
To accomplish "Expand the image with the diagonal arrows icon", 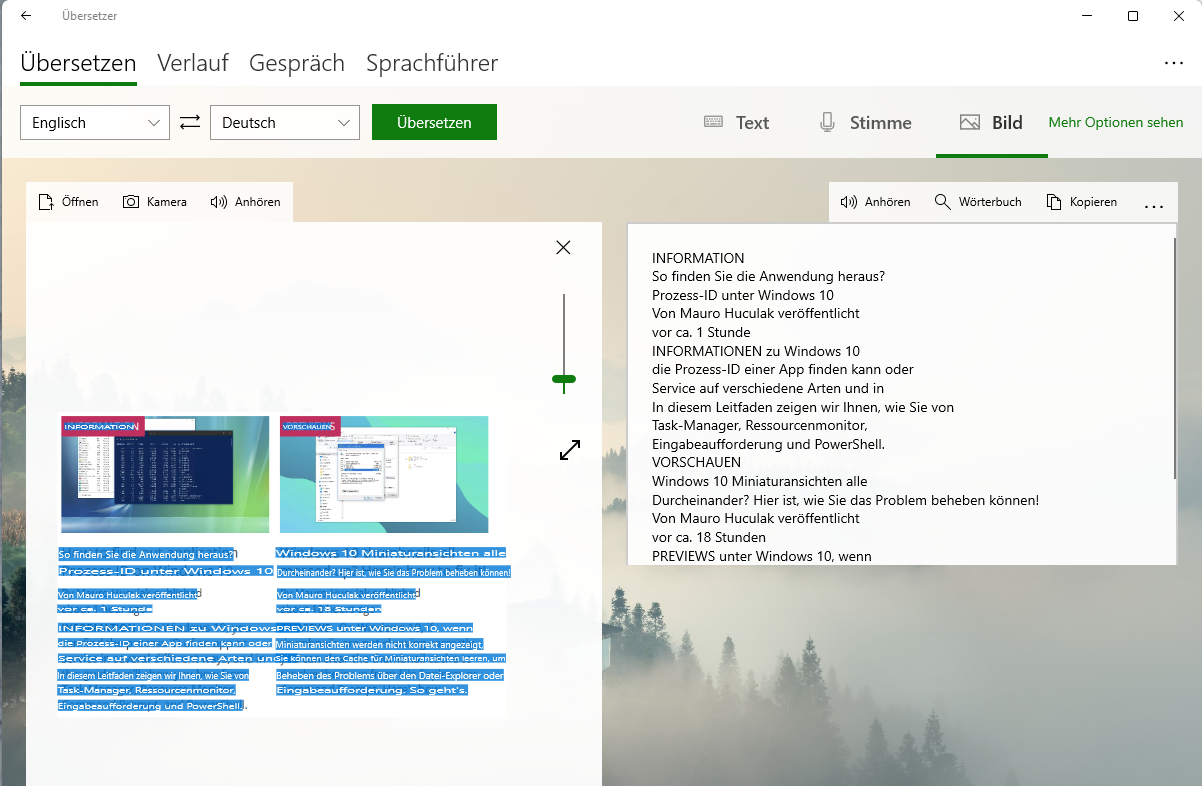I will (570, 450).
